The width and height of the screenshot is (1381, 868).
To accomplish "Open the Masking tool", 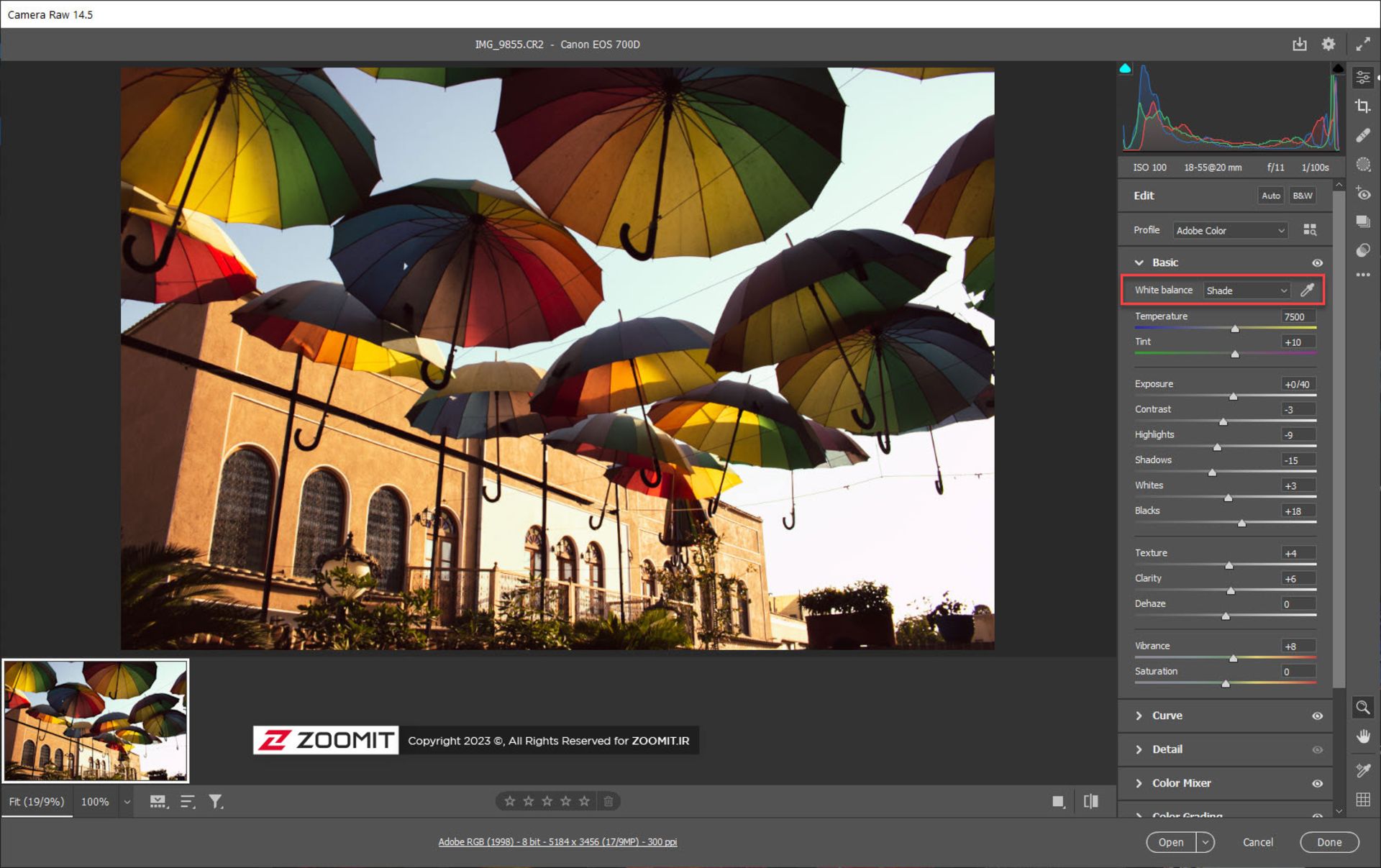I will coord(1362,164).
